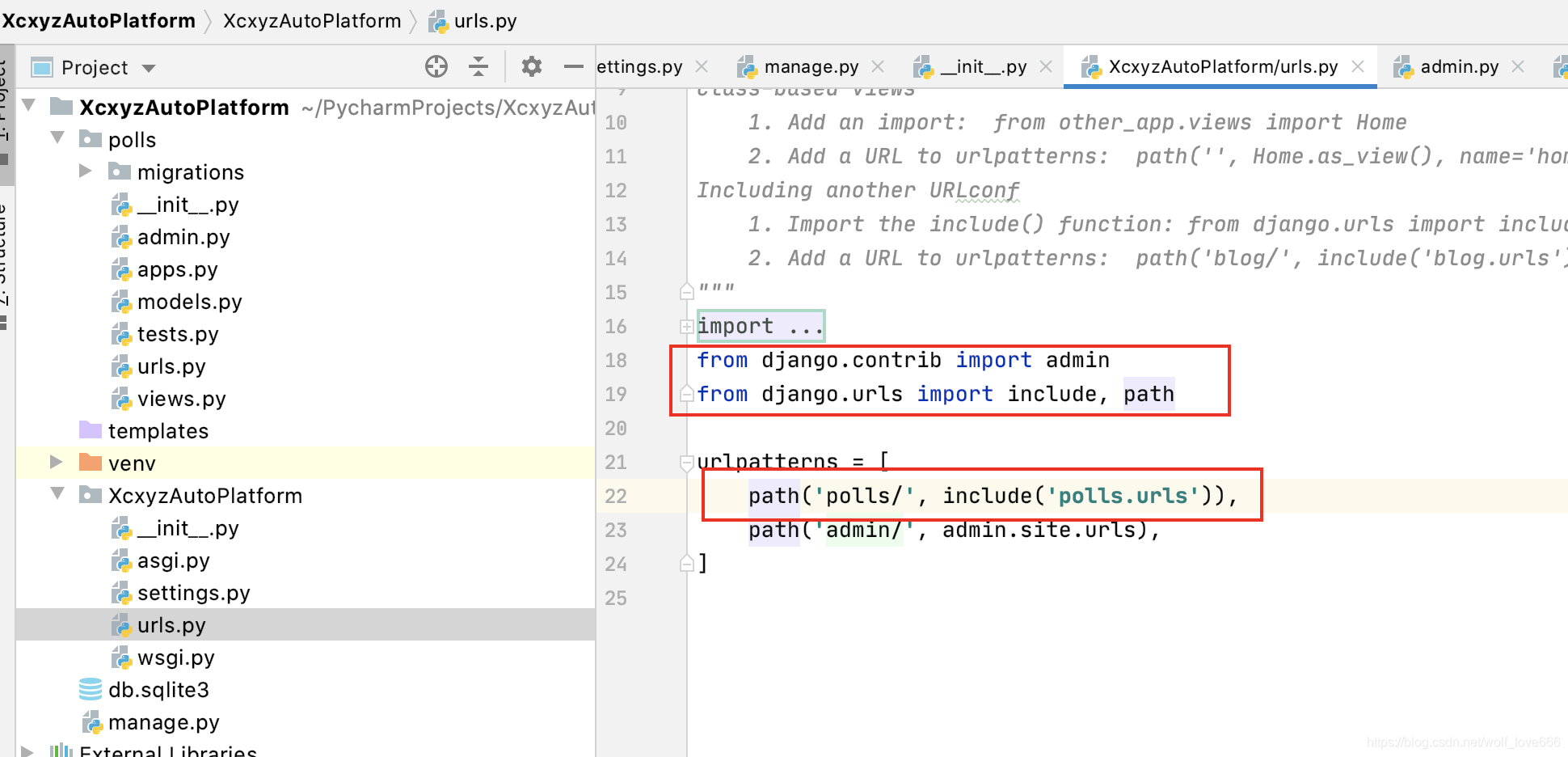The image size is (1568, 757).
Task: Unfold the collapsed import block on line 16
Action: [686, 327]
